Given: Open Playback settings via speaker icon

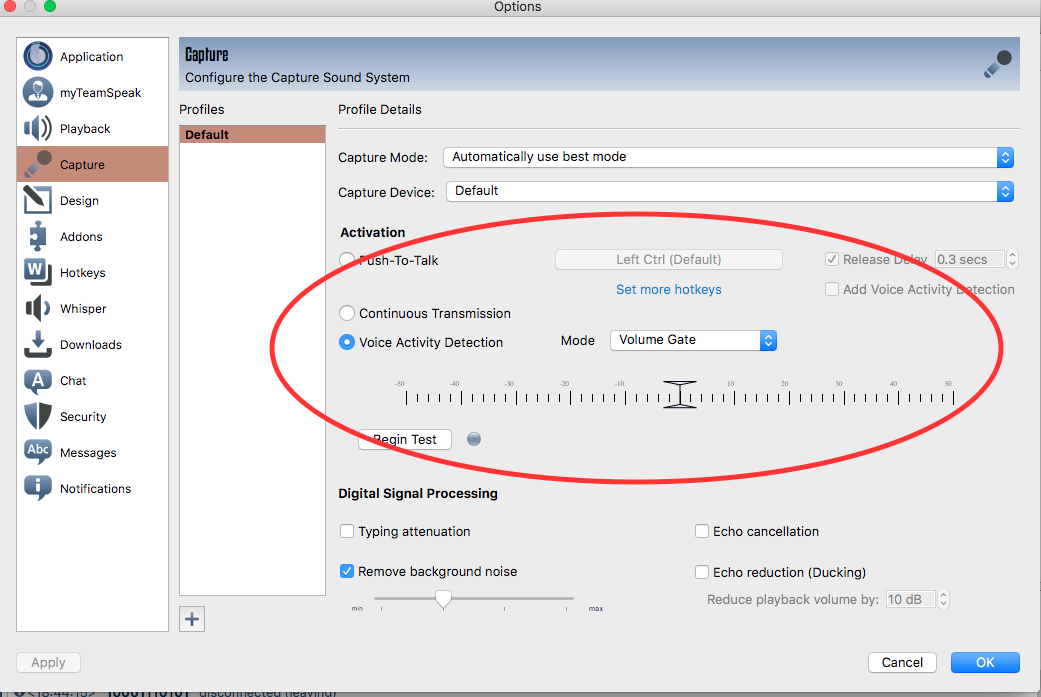Looking at the screenshot, I should [37, 128].
